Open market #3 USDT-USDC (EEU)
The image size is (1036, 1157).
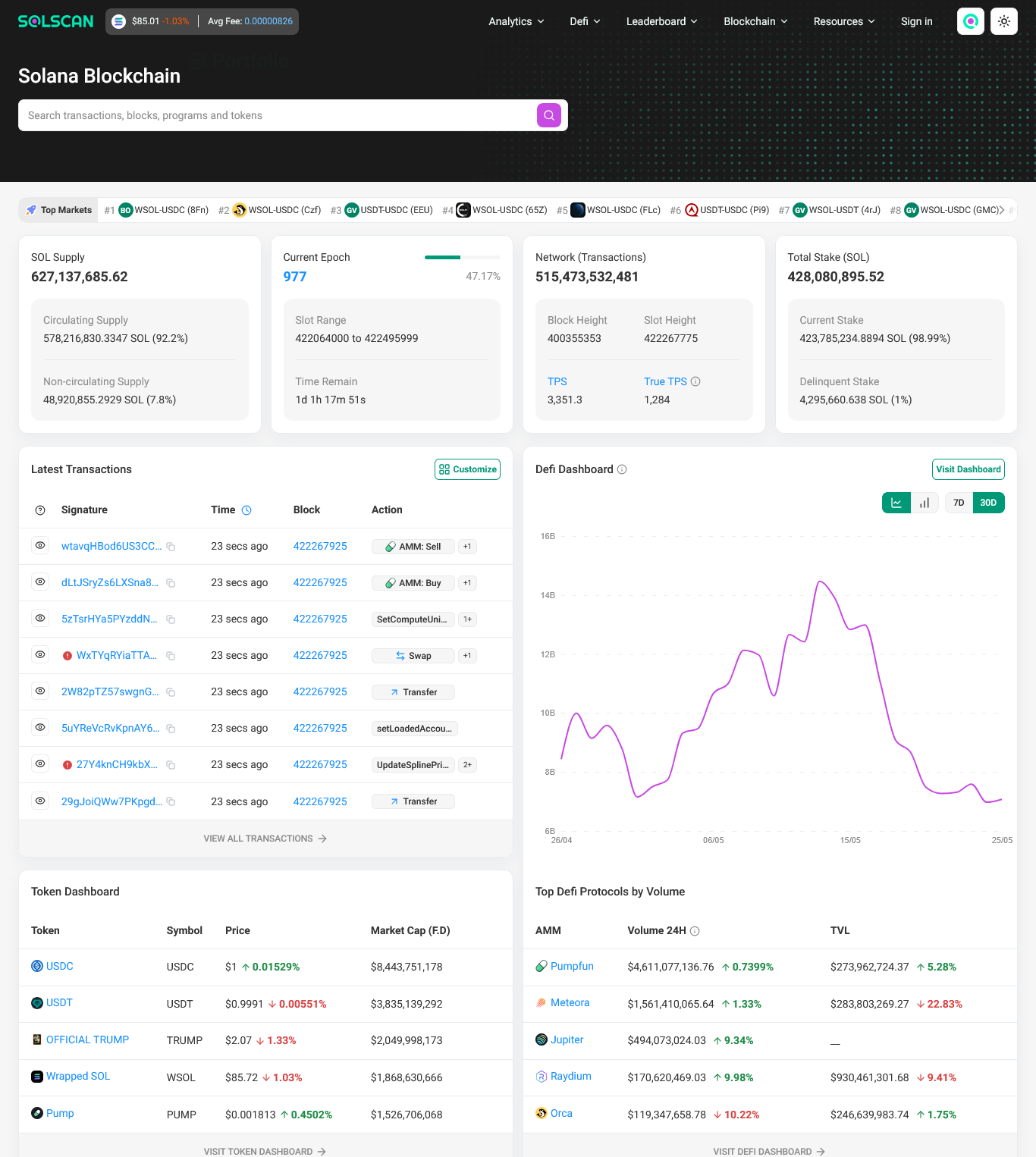(x=381, y=210)
